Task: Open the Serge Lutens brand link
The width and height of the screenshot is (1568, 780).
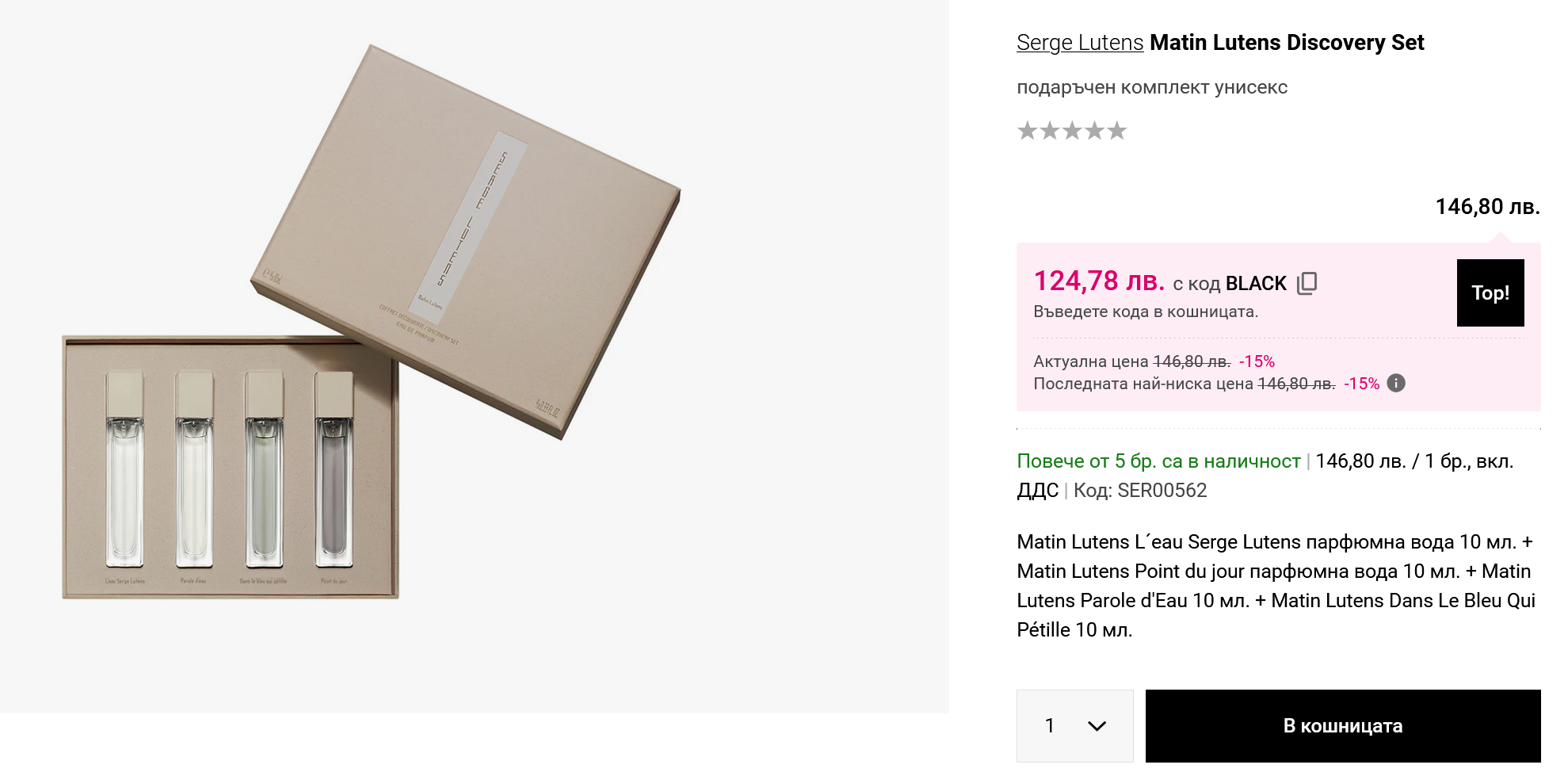Action: (1080, 43)
